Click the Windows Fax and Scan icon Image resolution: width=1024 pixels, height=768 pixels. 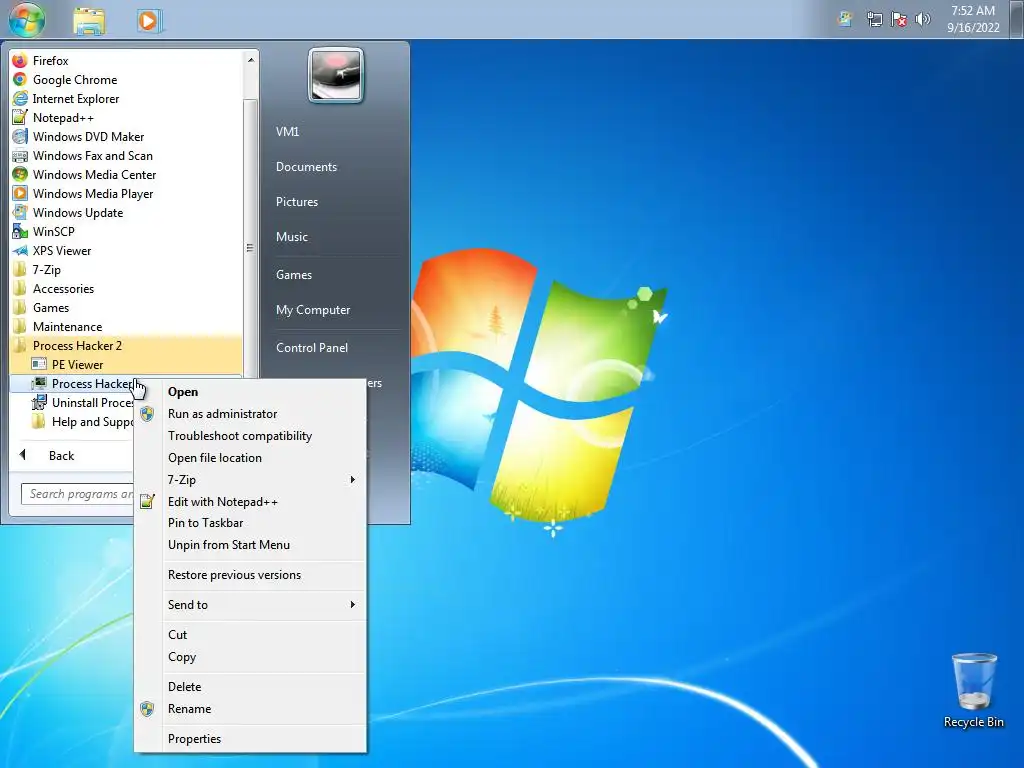(20, 155)
